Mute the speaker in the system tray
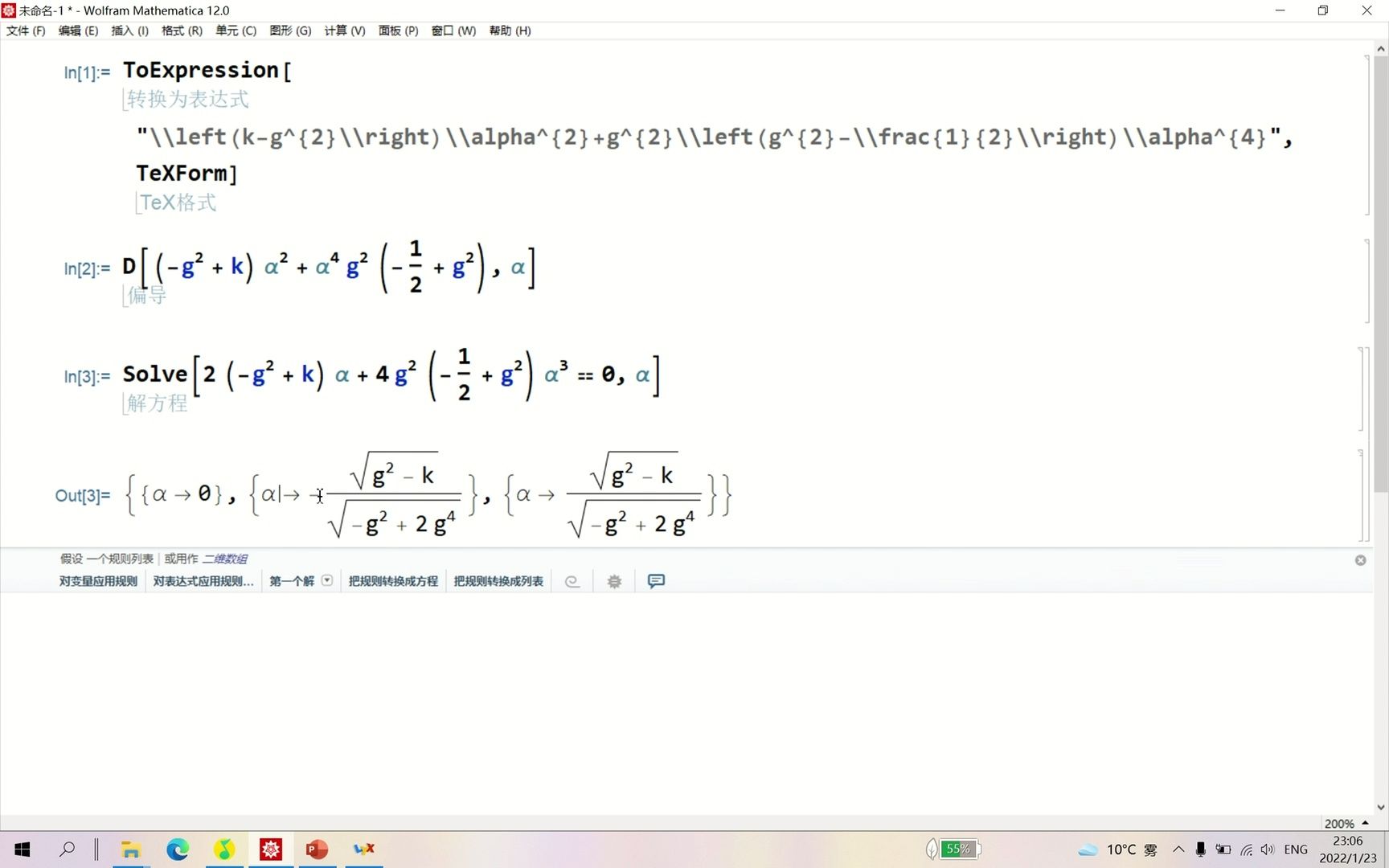 pyautogui.click(x=1267, y=849)
